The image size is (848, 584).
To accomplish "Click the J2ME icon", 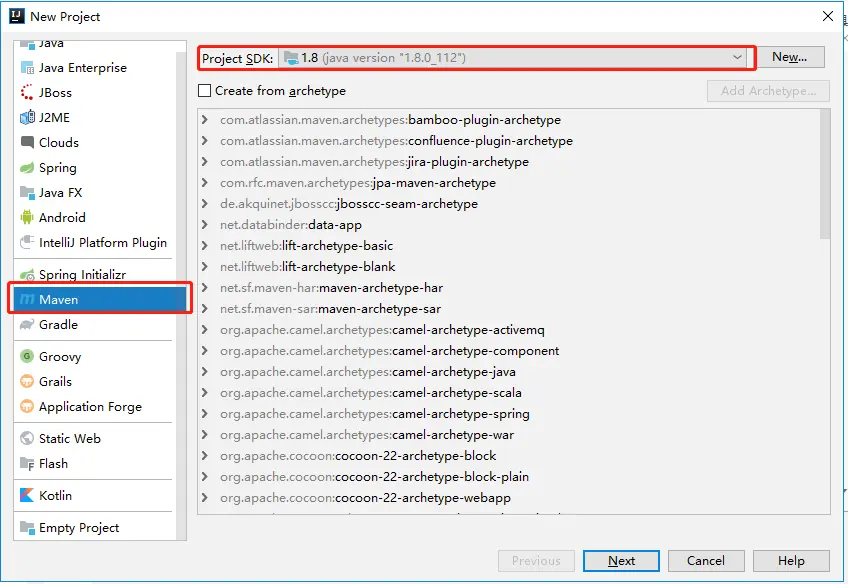I will (x=27, y=117).
